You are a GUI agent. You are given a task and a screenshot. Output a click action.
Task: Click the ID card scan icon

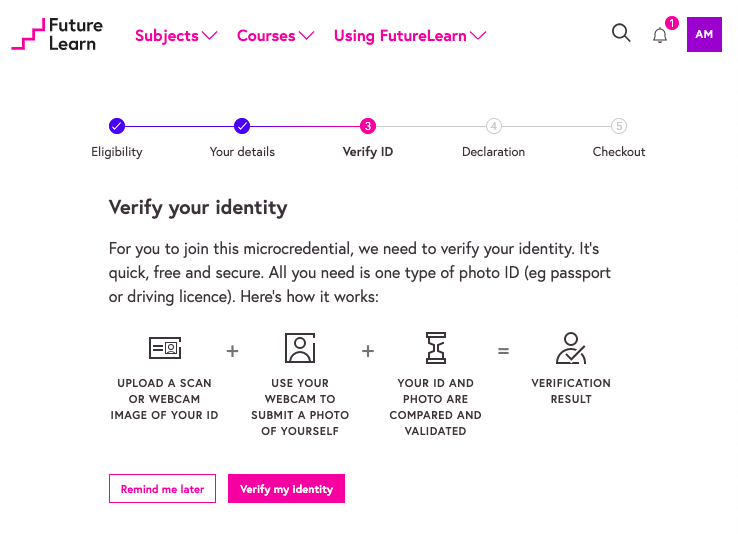(164, 348)
